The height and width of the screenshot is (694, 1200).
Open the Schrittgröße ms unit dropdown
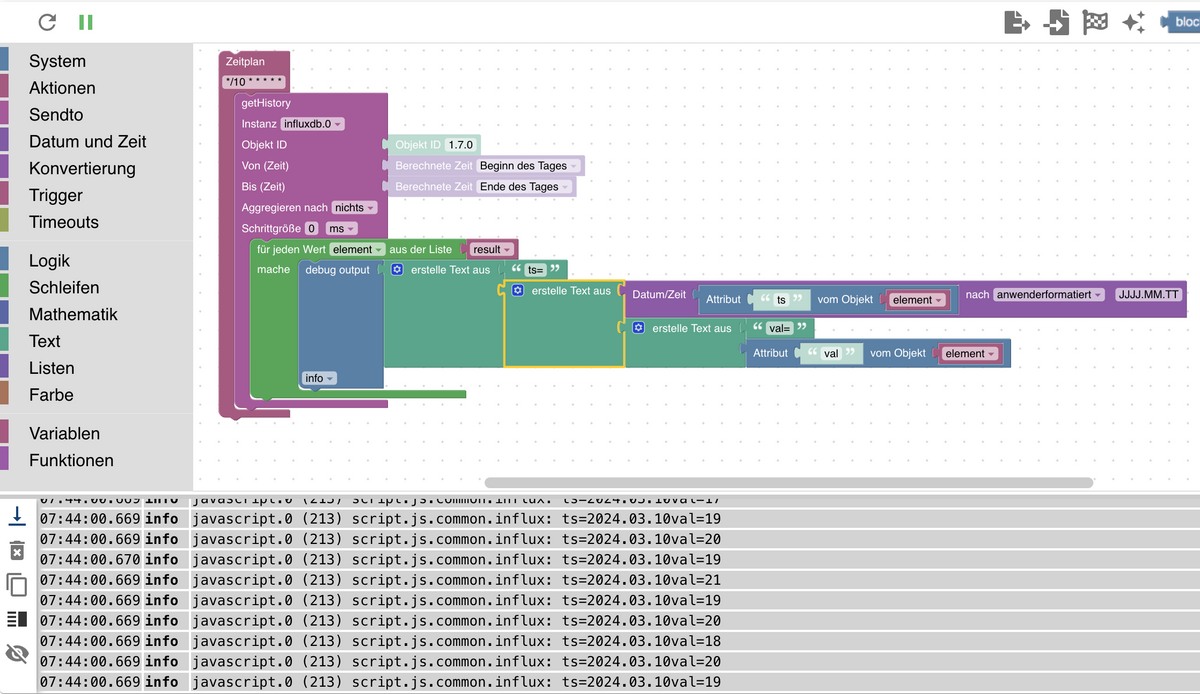[x=342, y=229]
